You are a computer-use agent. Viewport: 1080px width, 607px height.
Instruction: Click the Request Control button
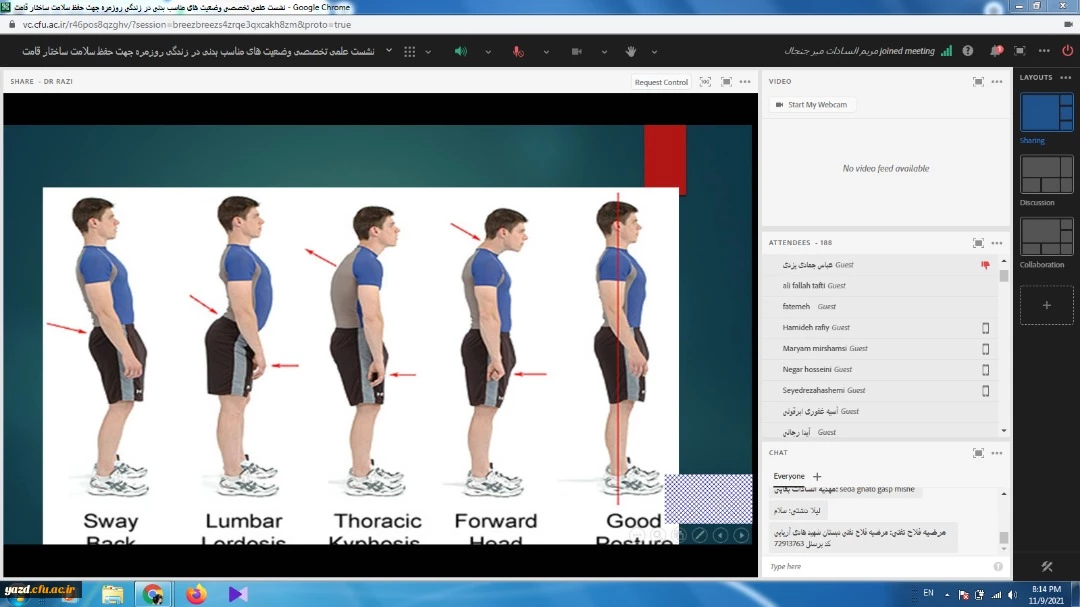pyautogui.click(x=661, y=82)
